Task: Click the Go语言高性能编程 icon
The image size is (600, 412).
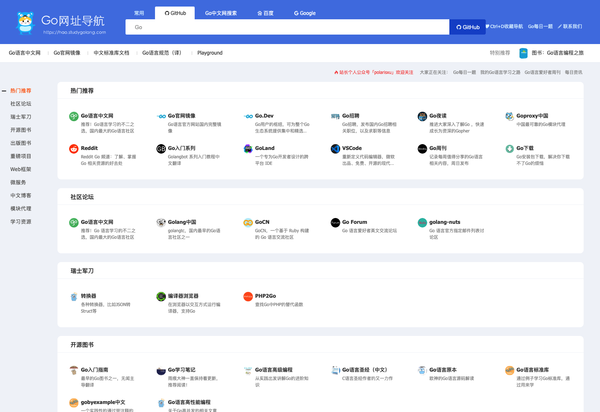Action: 161,402
